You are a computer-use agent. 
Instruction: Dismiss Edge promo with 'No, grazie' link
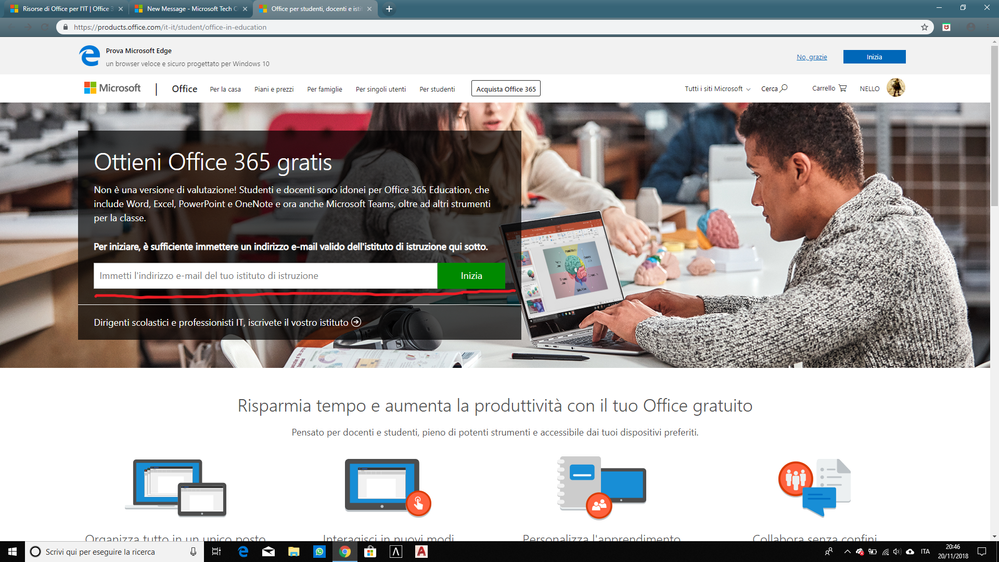point(812,57)
